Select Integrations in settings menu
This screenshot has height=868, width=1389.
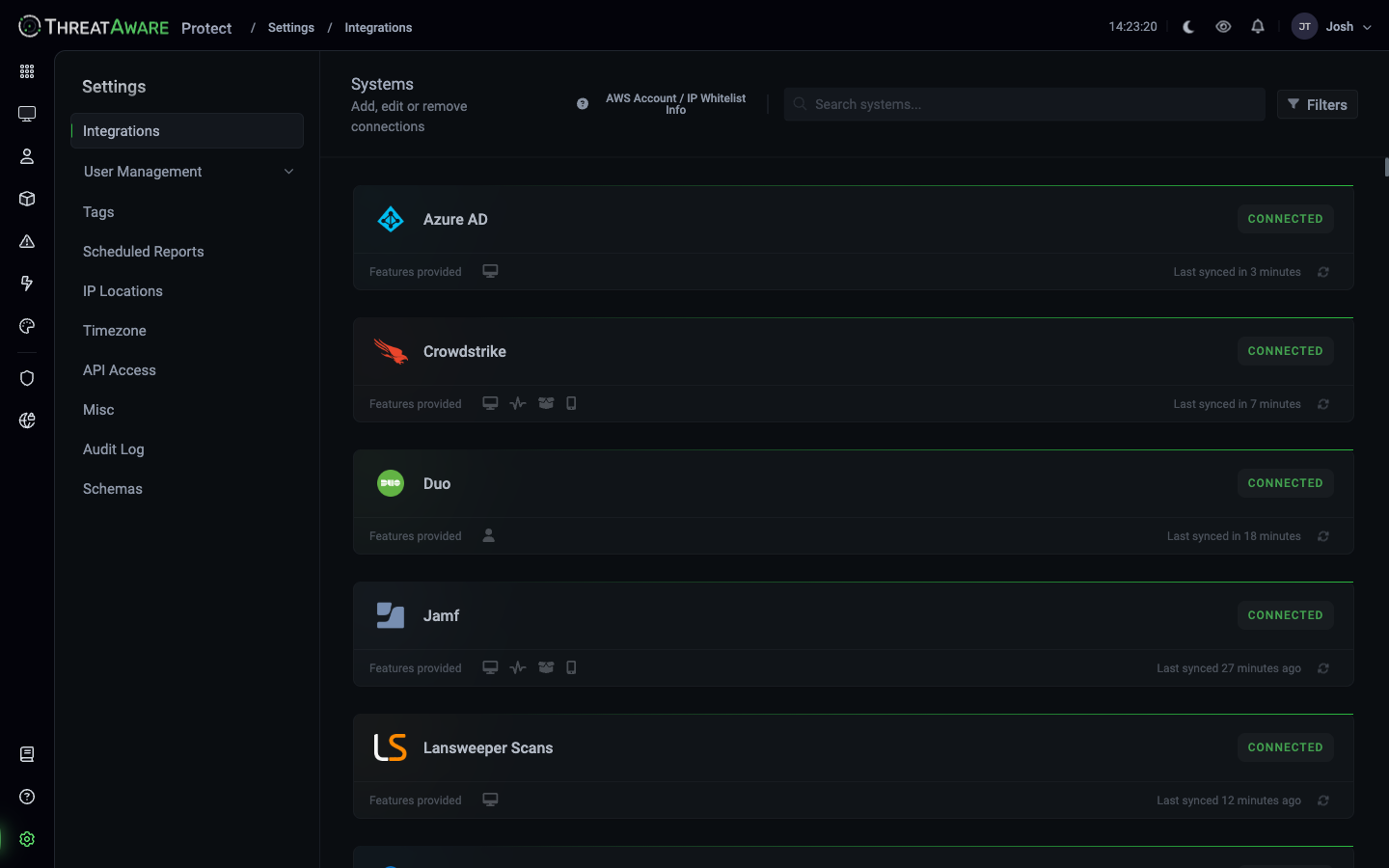[x=187, y=131]
